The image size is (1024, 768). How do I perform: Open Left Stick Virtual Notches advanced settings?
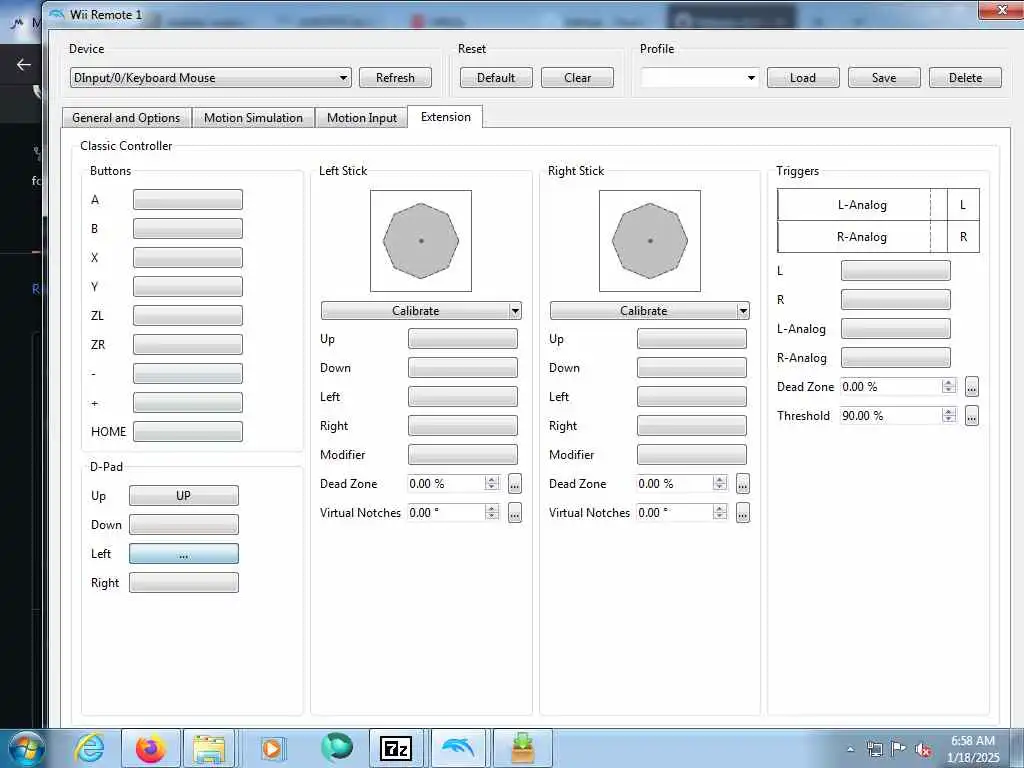515,513
